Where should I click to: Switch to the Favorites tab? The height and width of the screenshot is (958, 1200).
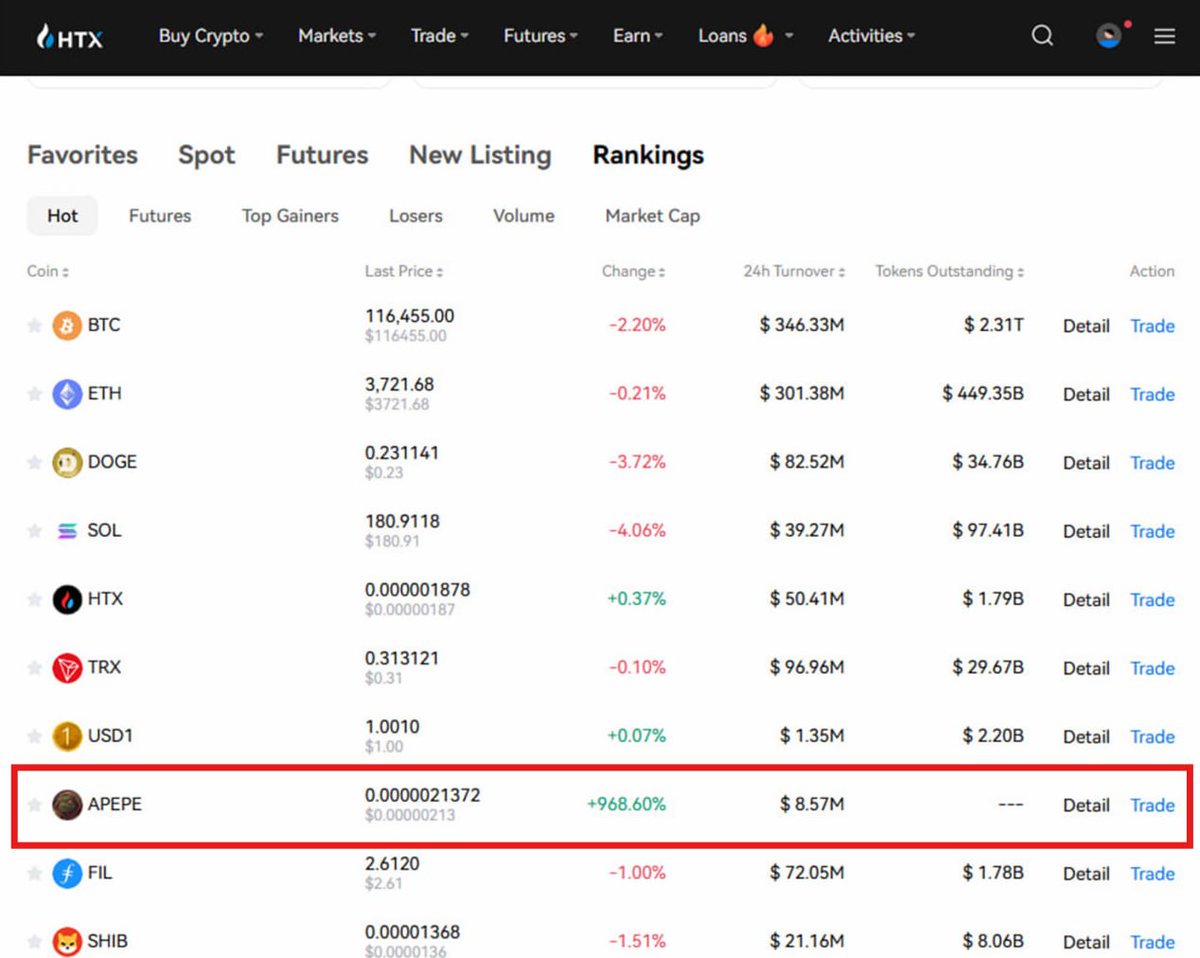click(x=82, y=155)
